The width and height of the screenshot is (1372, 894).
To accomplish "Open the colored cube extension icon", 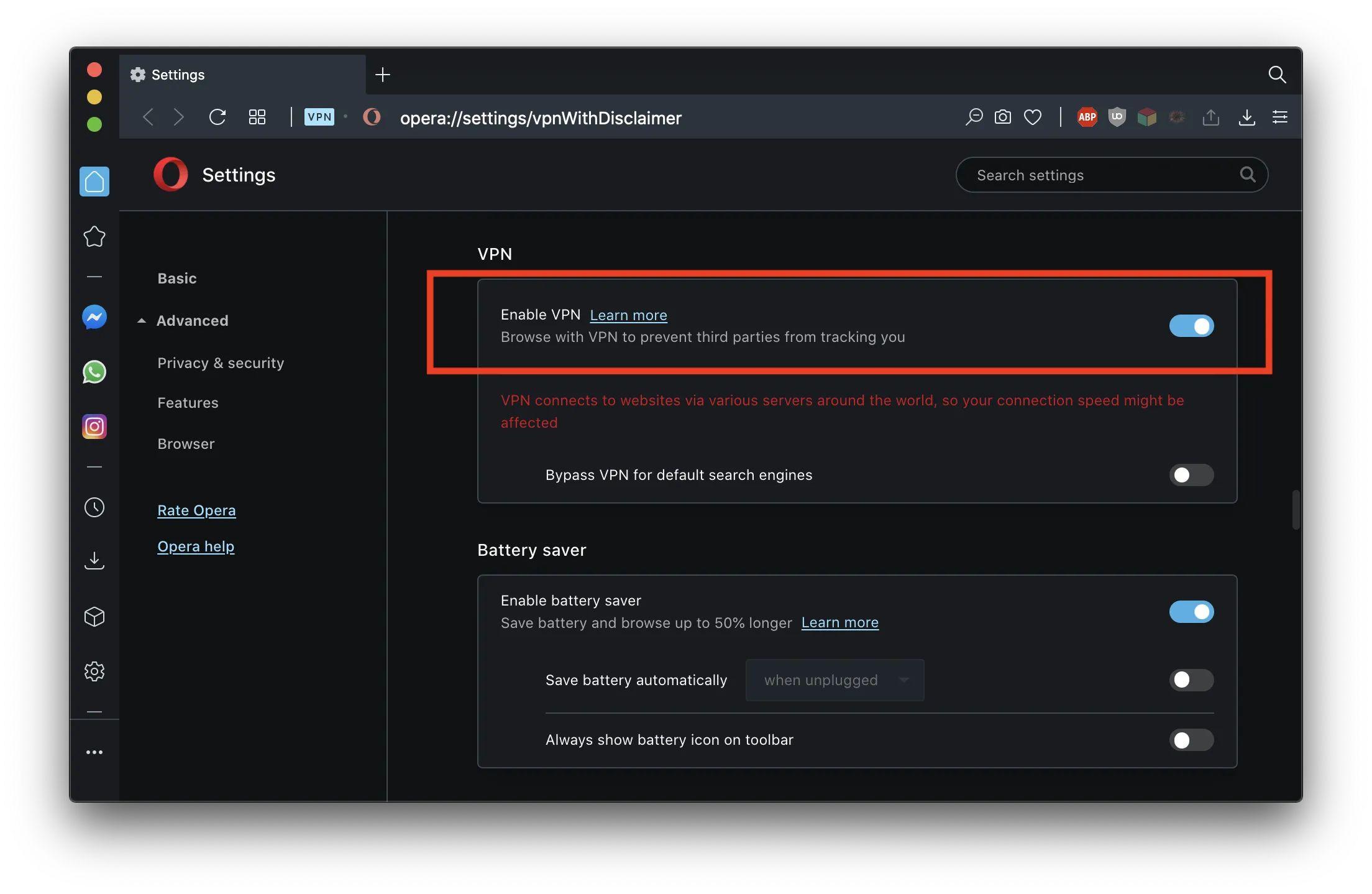I will pyautogui.click(x=1147, y=117).
